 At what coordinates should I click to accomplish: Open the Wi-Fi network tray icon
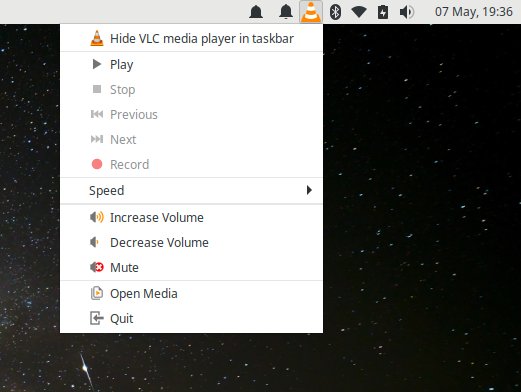pyautogui.click(x=359, y=12)
